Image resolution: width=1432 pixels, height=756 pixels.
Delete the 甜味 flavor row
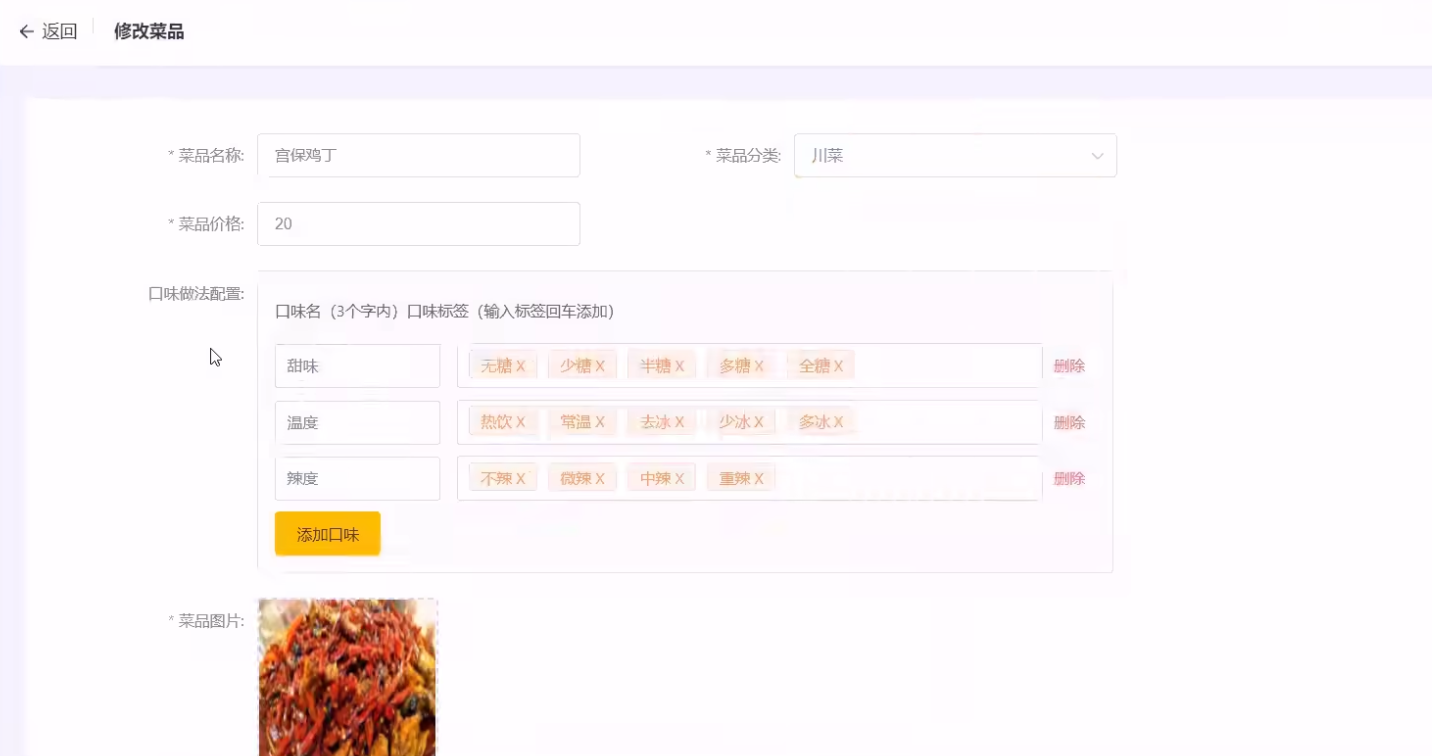(1069, 366)
